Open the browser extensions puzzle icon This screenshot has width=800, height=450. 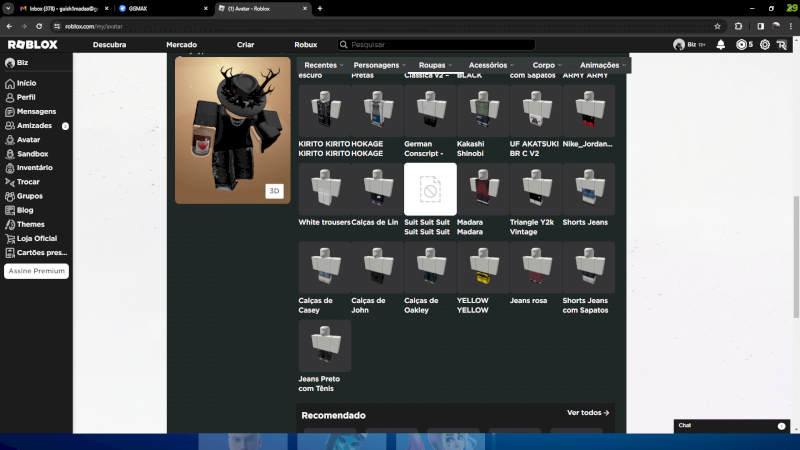tap(738, 27)
